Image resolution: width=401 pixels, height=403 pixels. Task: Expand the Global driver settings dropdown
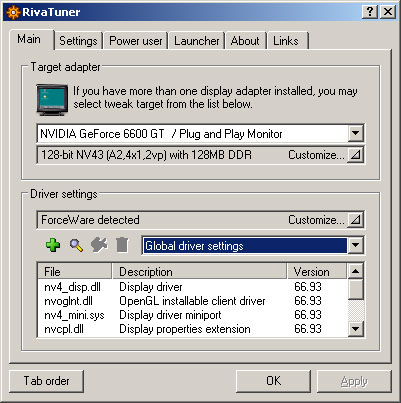(355, 246)
